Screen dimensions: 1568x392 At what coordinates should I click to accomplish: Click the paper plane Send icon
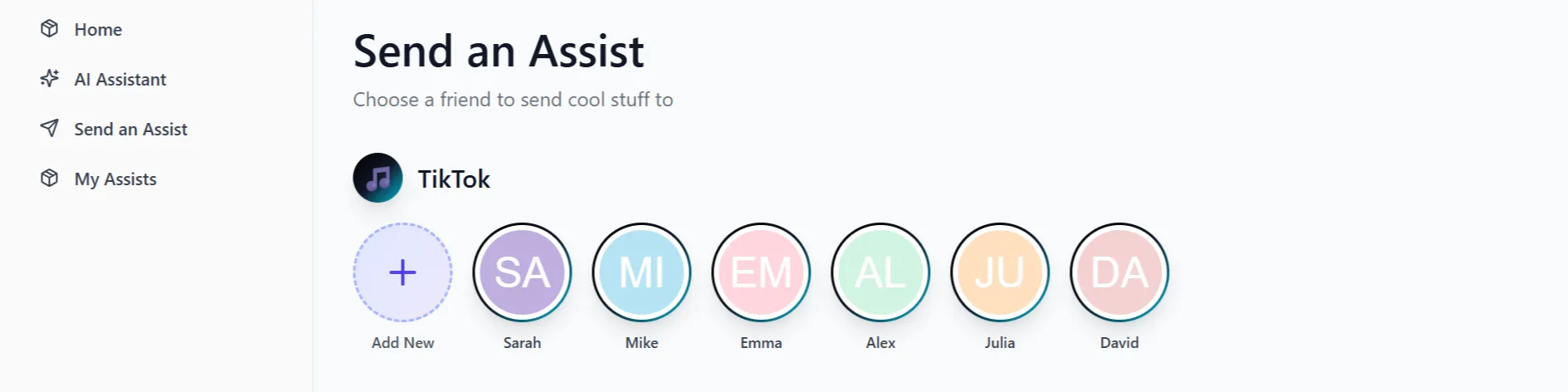50,129
